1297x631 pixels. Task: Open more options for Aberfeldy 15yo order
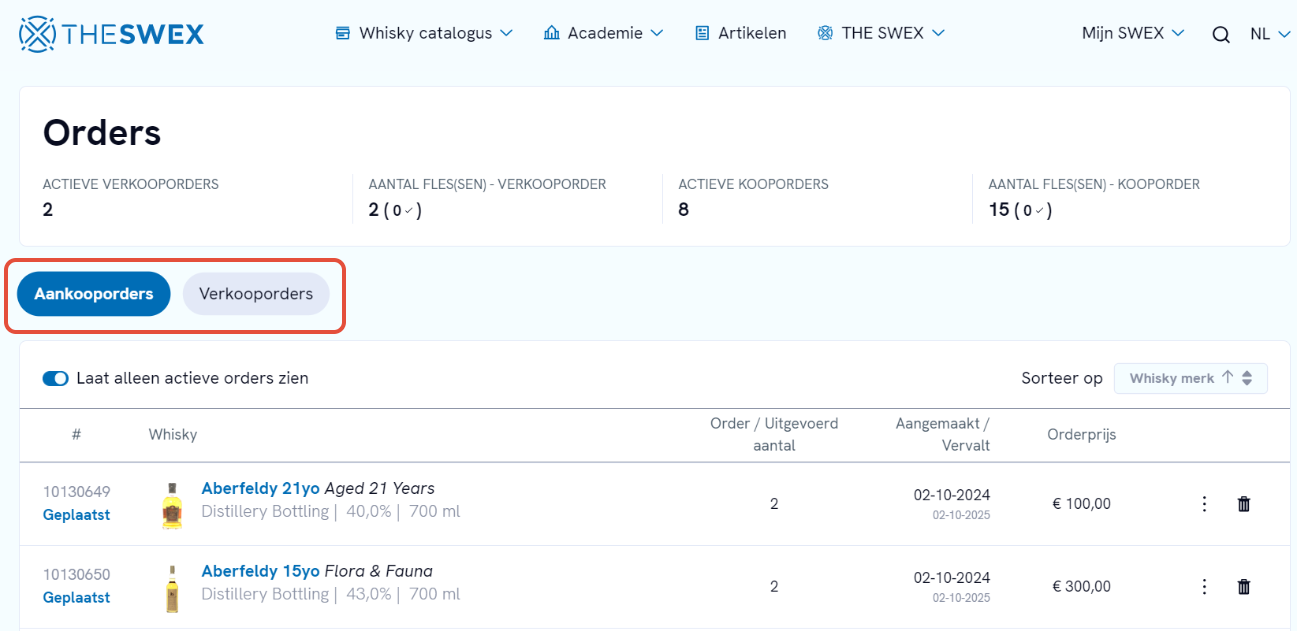(1205, 587)
